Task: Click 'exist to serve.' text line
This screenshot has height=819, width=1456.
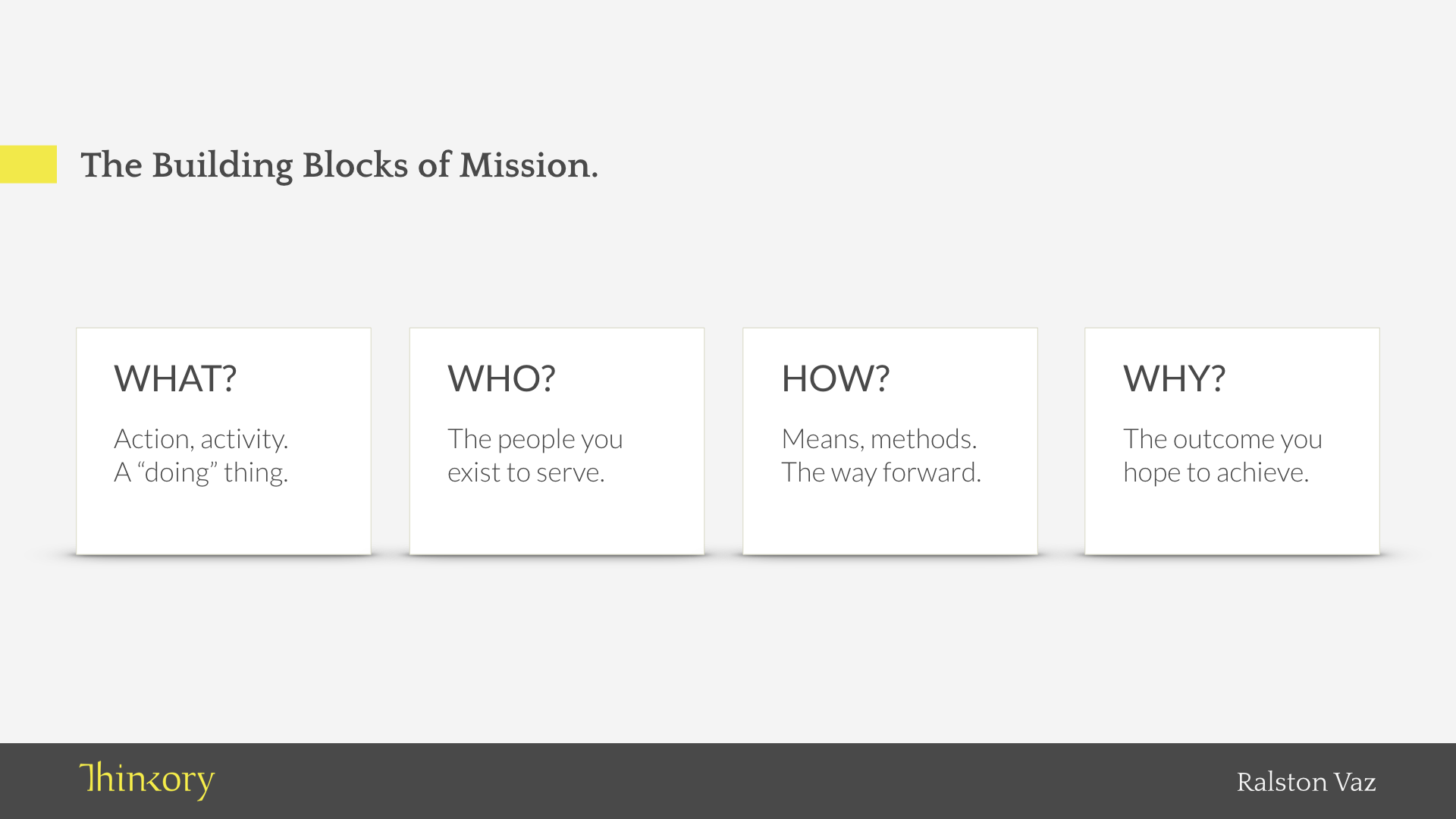Action: [x=526, y=472]
